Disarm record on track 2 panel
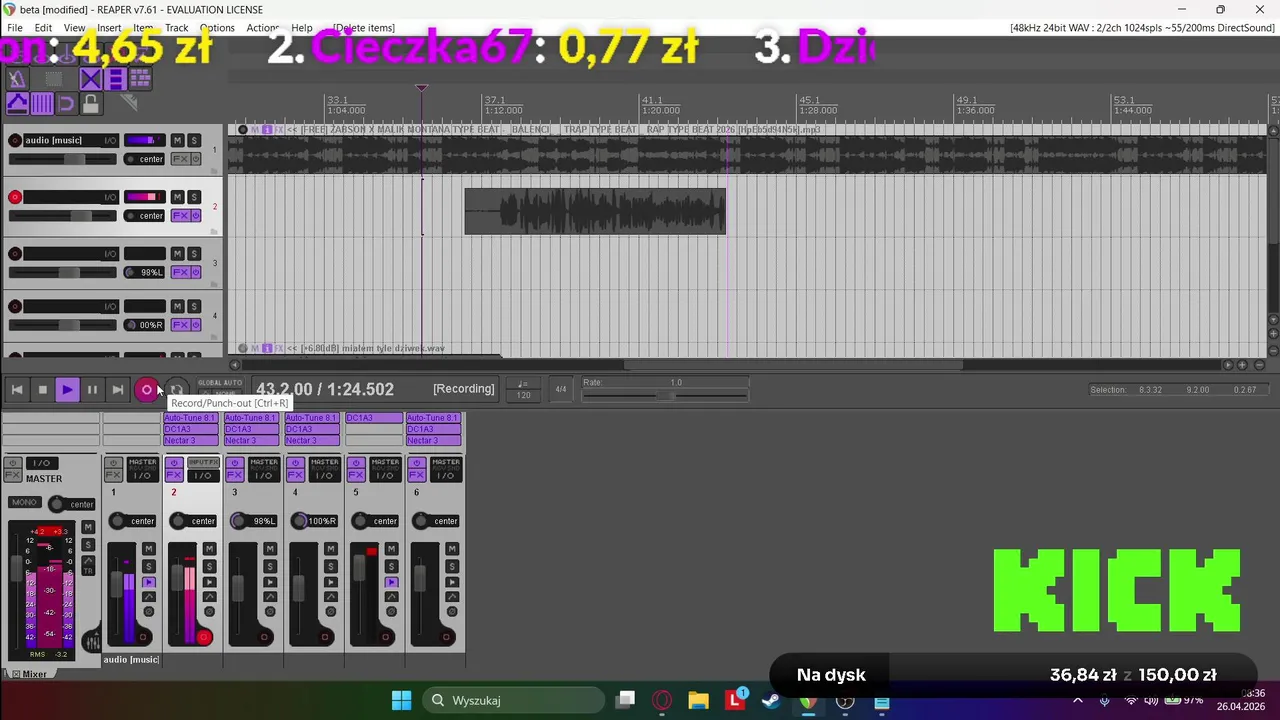Image resolution: width=1280 pixels, height=720 pixels. pos(15,197)
